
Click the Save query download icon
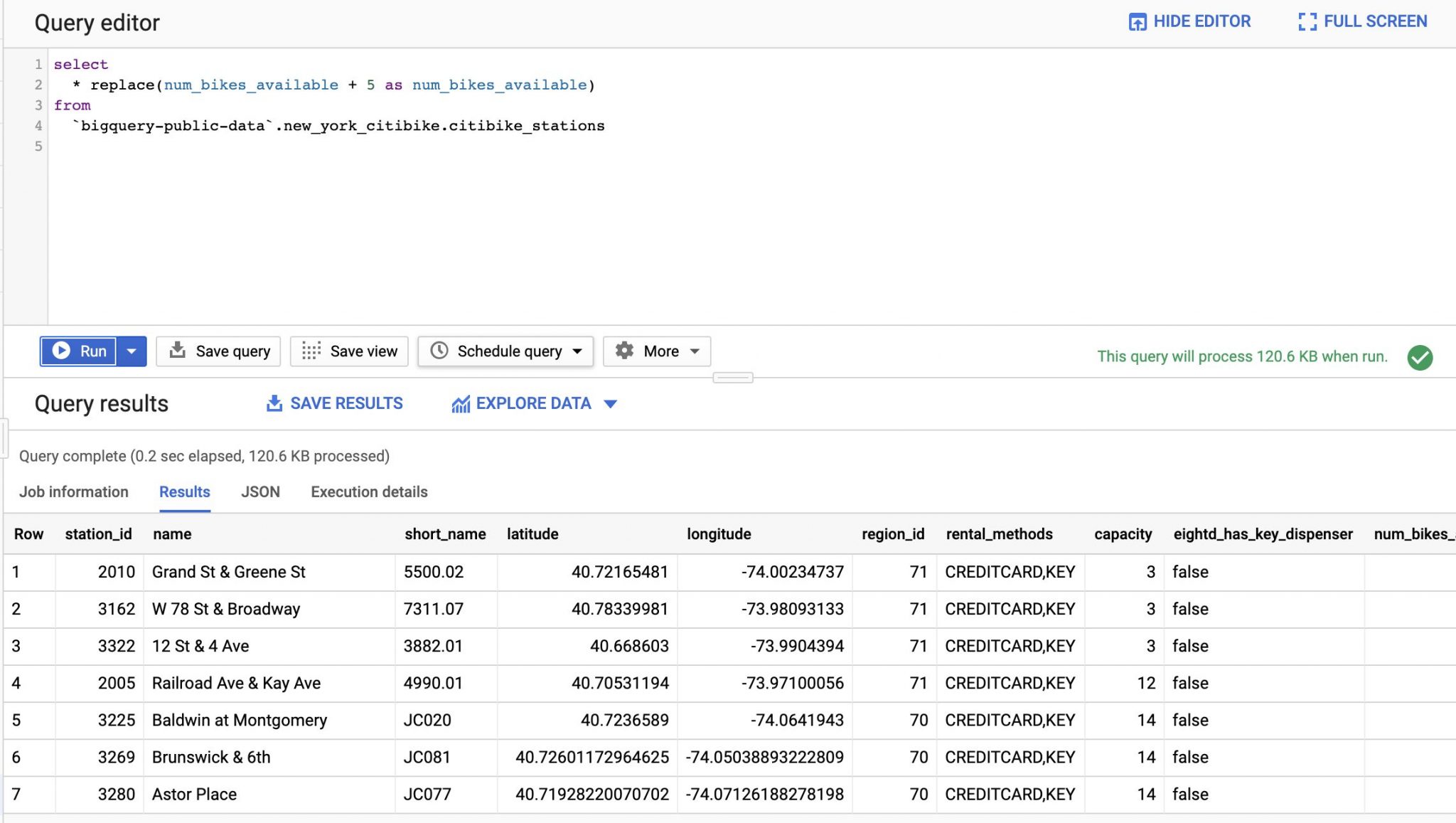pos(176,351)
